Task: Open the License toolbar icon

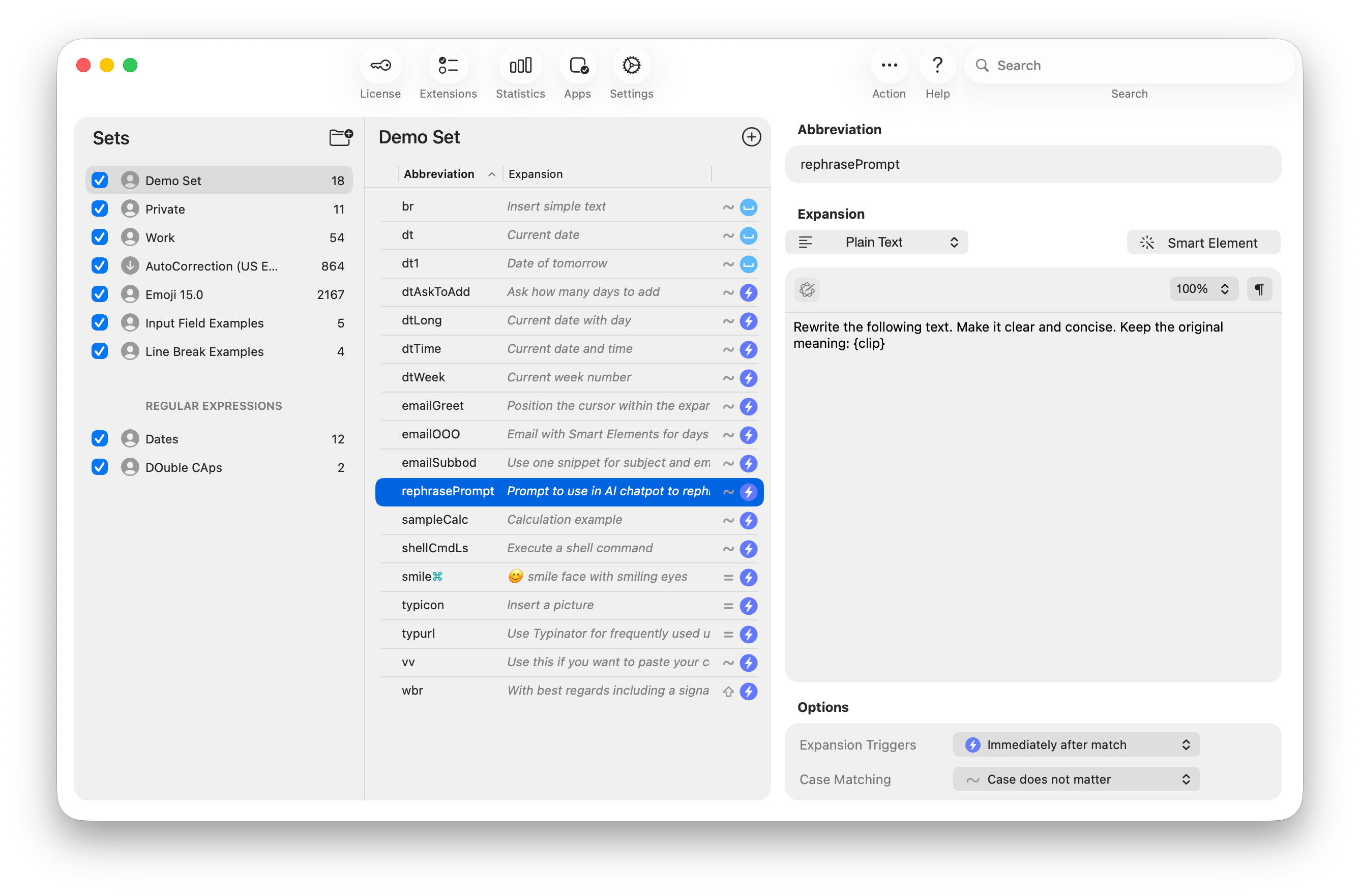Action: tap(380, 66)
